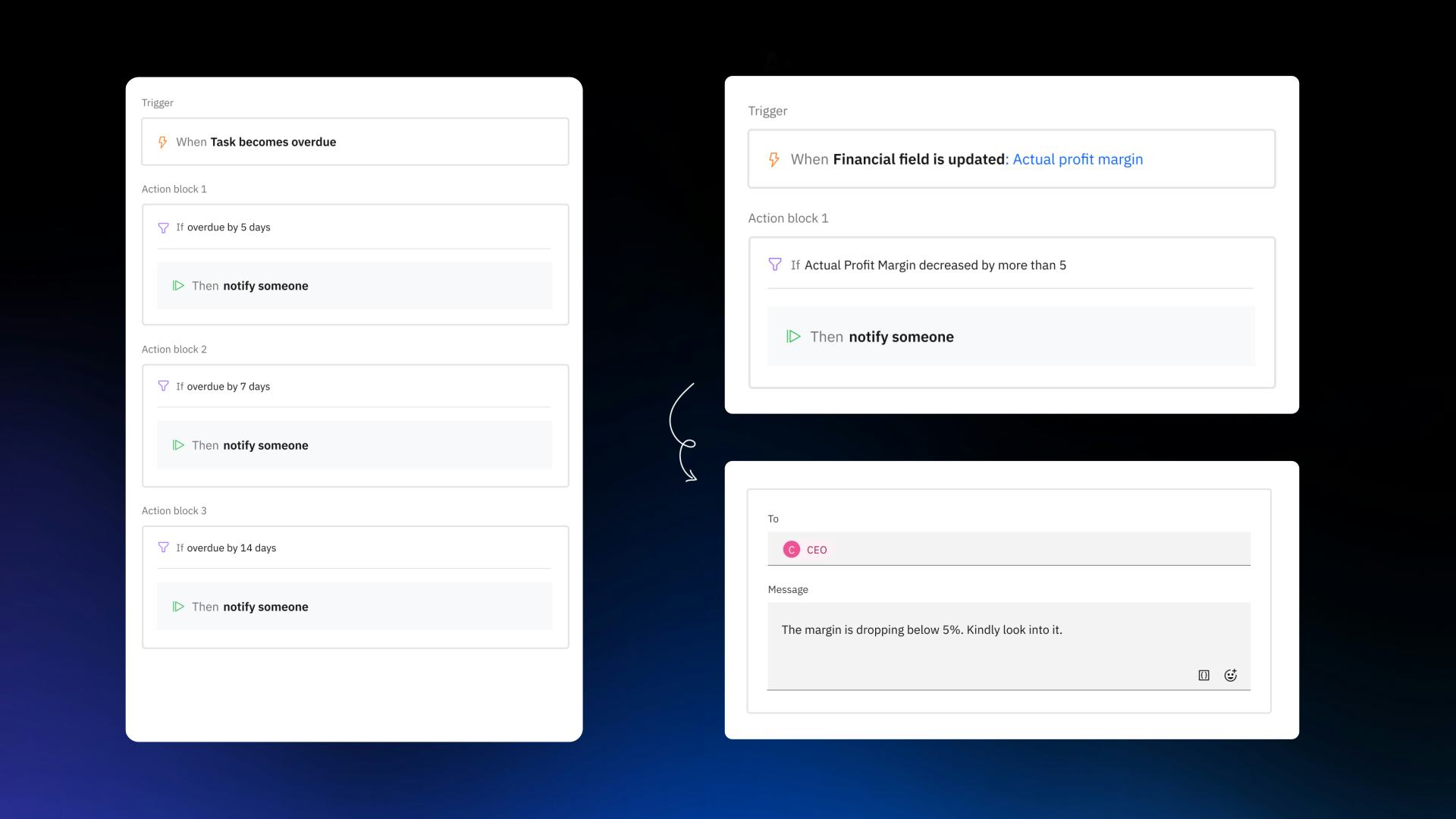Click the filter icon for overdue by 7 days
The width and height of the screenshot is (1456, 819).
tap(163, 386)
